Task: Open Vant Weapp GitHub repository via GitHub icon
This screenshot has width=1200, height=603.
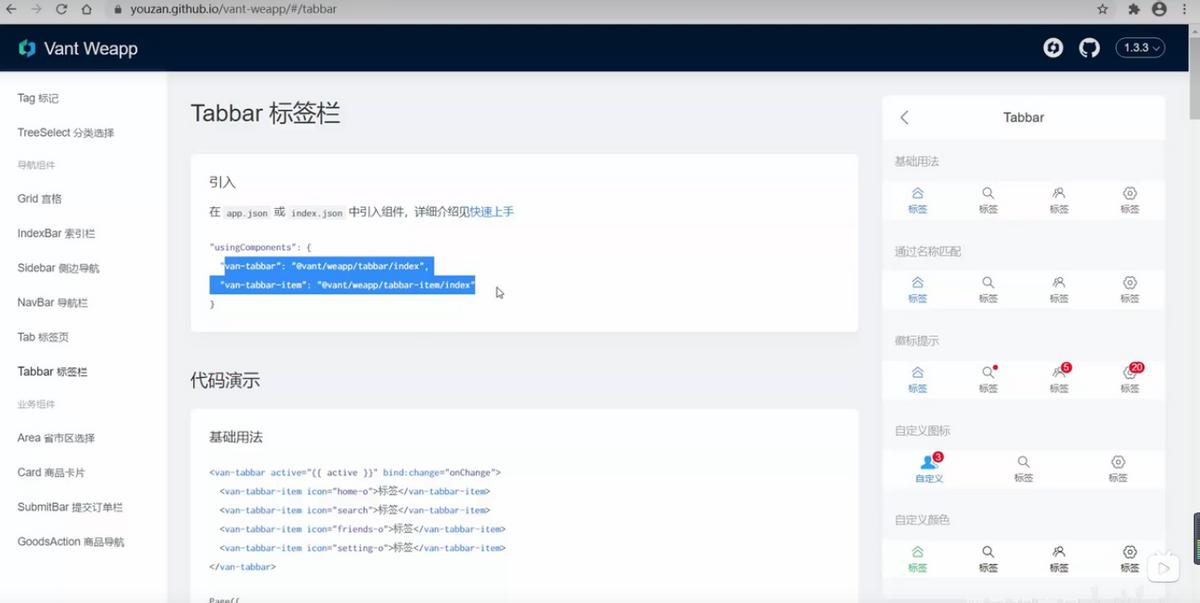Action: coord(1089,46)
